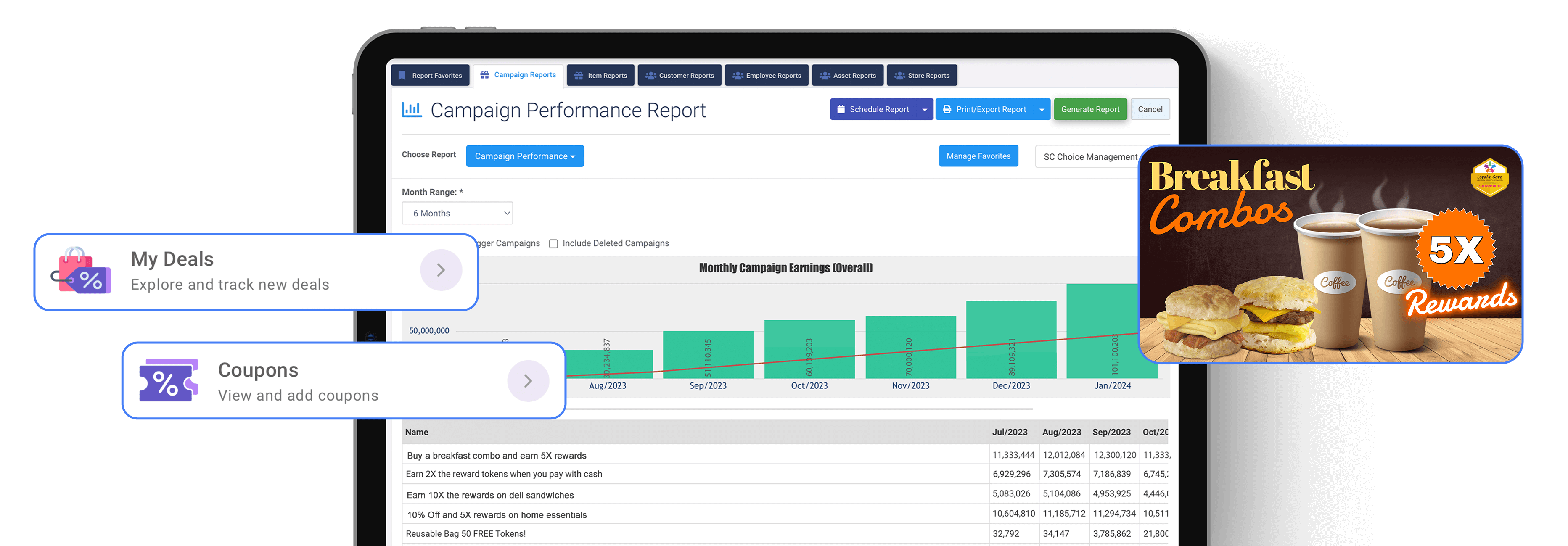Click the 11,185,712 Aug/2023 value
The image size is (1568, 546).
pyautogui.click(x=1063, y=514)
